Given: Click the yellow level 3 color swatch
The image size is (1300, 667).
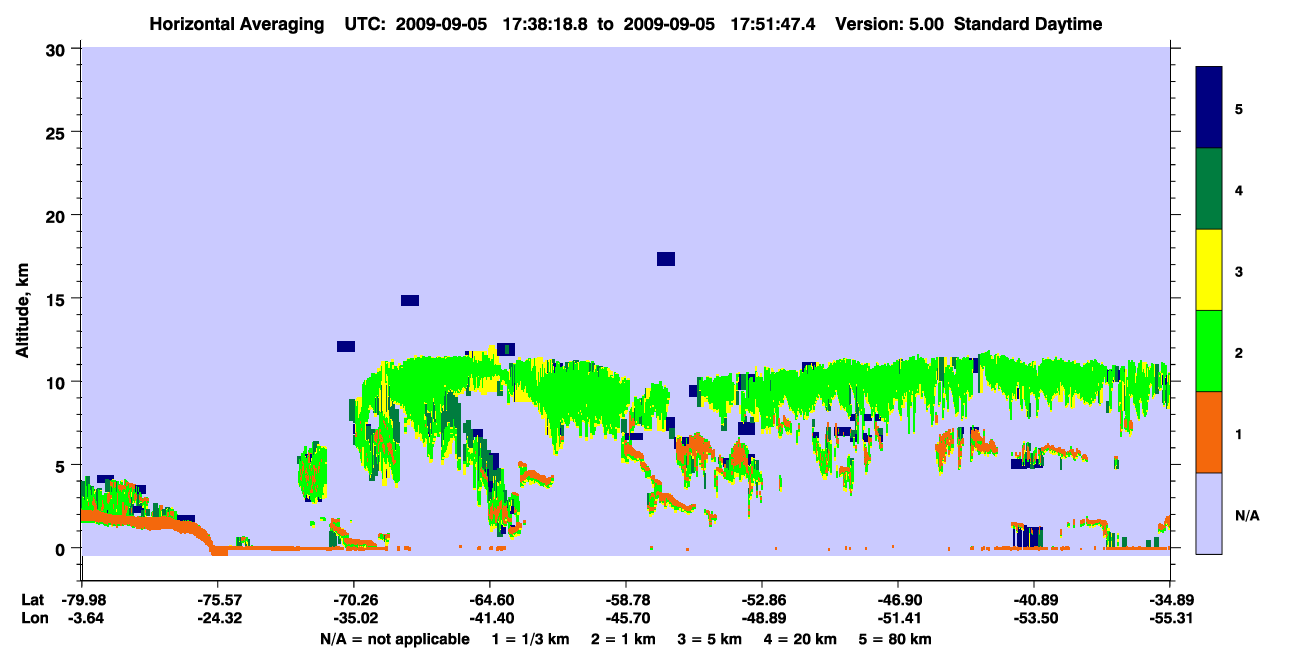Looking at the screenshot, I should (x=1209, y=270).
